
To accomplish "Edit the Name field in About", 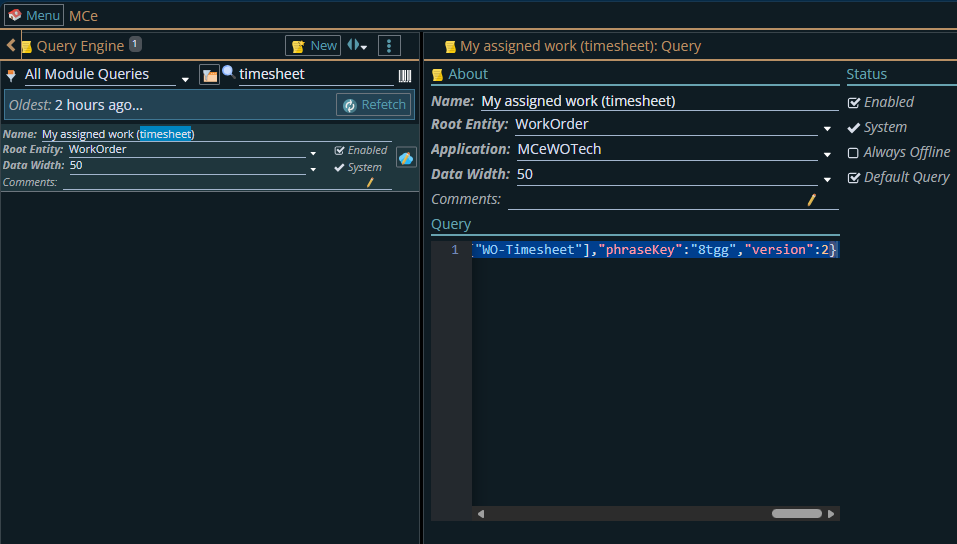I will tap(659, 101).
